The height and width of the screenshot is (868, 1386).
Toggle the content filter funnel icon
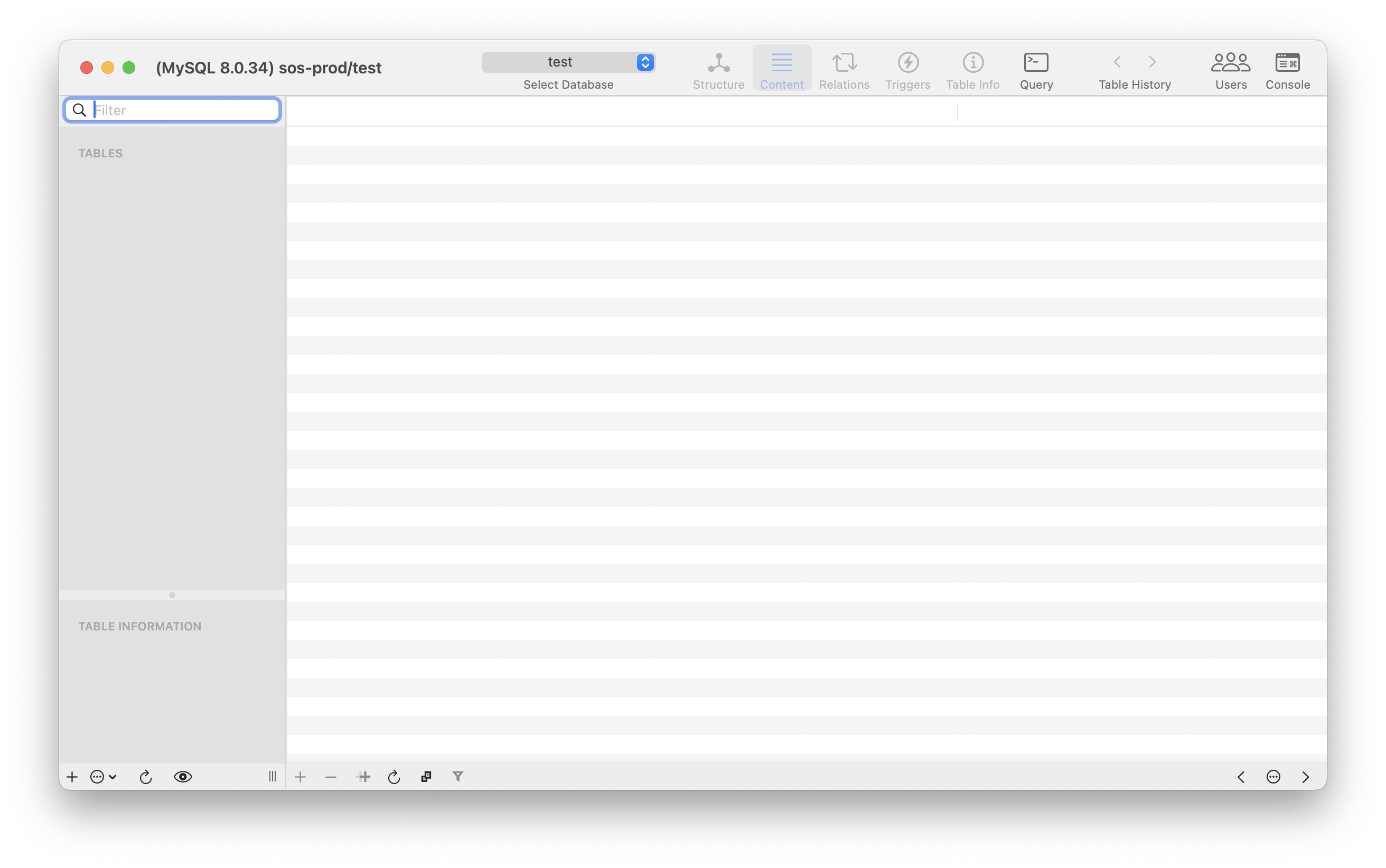(x=457, y=777)
